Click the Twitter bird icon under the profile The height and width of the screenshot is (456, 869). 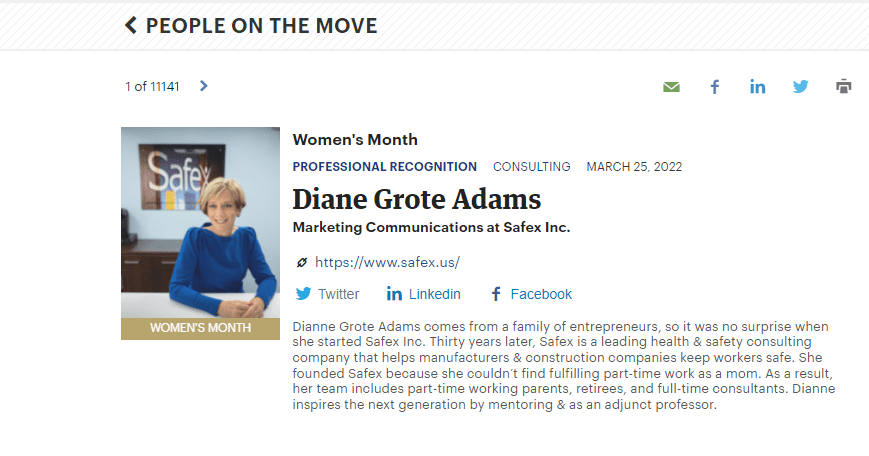pyautogui.click(x=303, y=294)
